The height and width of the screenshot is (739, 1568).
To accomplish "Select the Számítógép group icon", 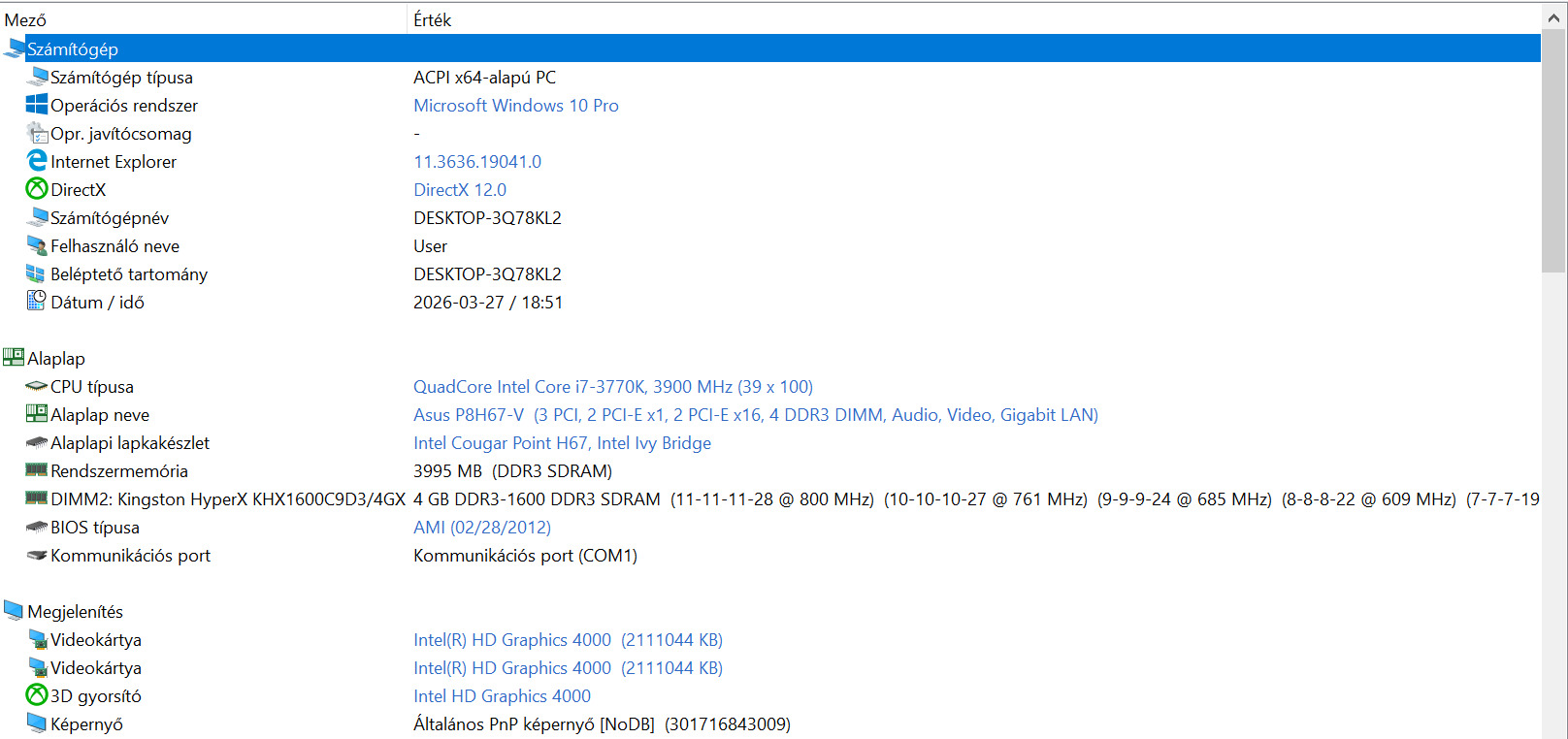I will tap(15, 48).
